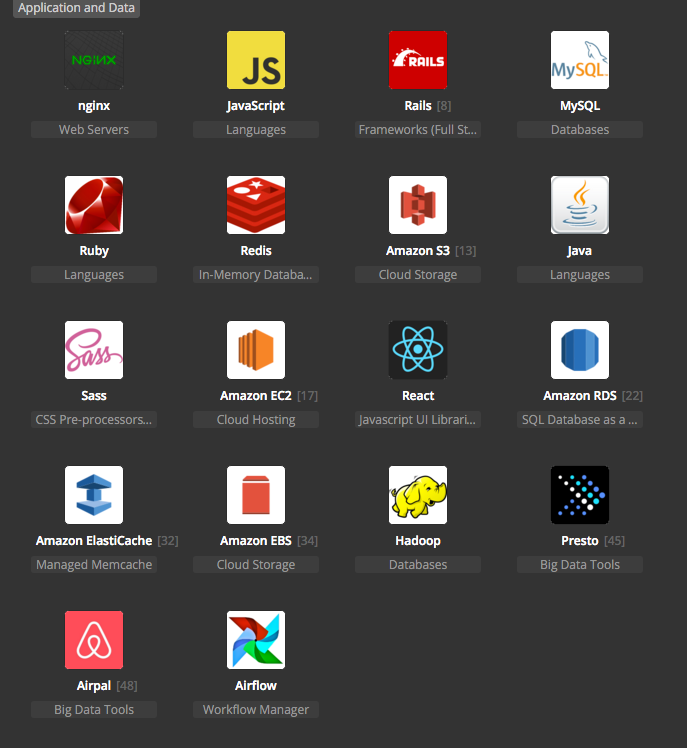Open the Frameworks (Full St... tag

[418, 130]
